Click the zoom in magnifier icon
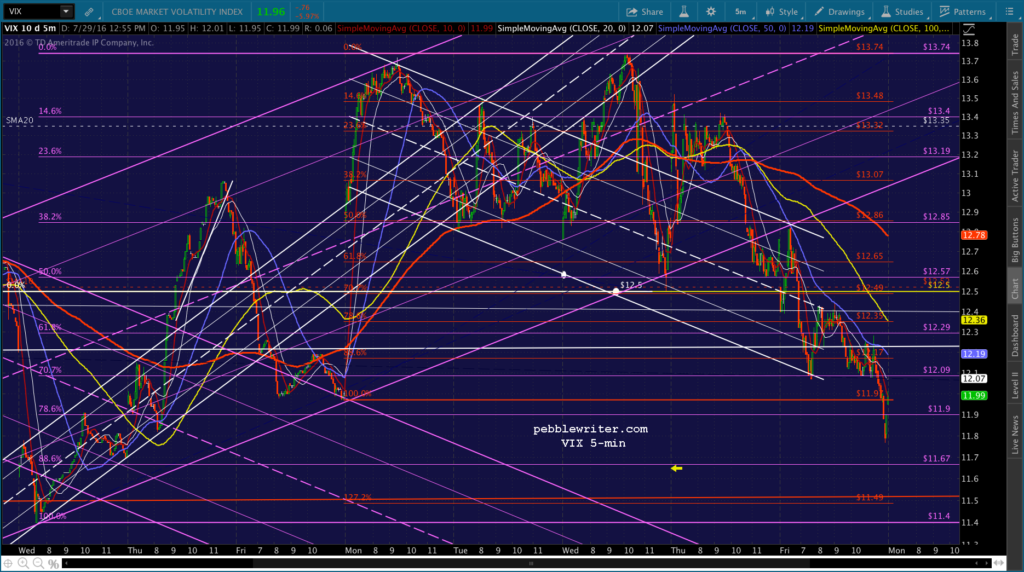The height and width of the screenshot is (572, 1024). tap(23, 563)
